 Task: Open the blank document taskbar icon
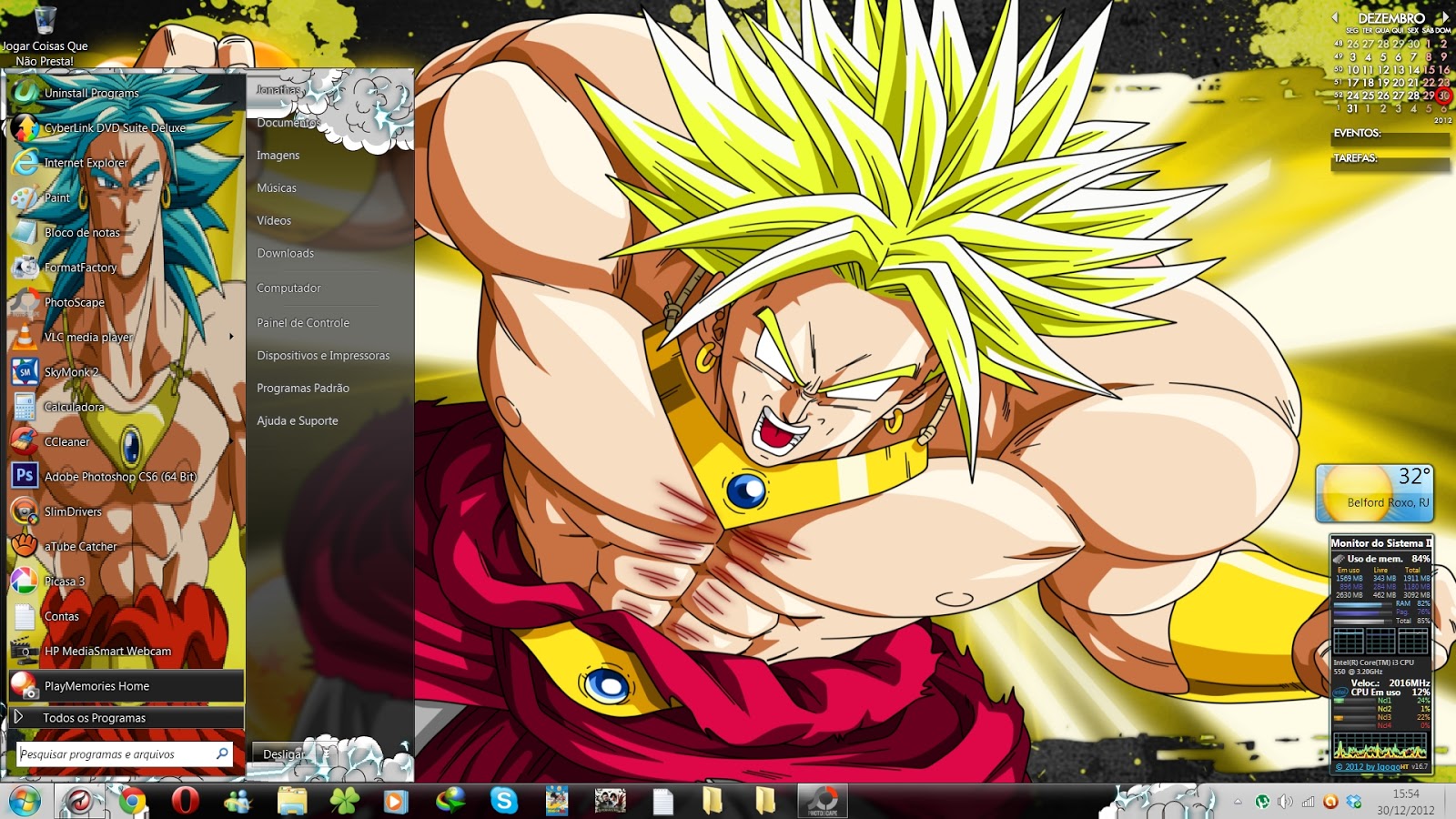point(663,802)
